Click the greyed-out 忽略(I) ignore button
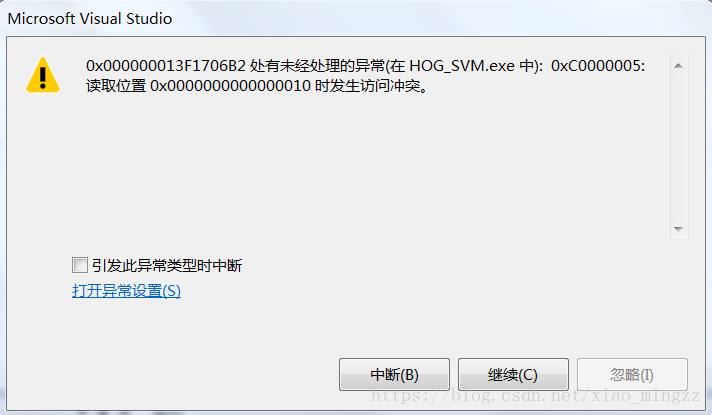This screenshot has width=712, height=415. [x=632, y=375]
